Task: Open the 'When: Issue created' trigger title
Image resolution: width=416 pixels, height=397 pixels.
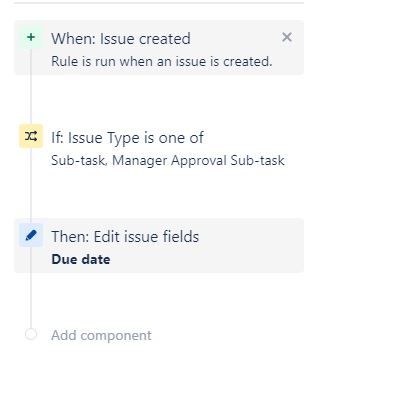Action: [121, 39]
